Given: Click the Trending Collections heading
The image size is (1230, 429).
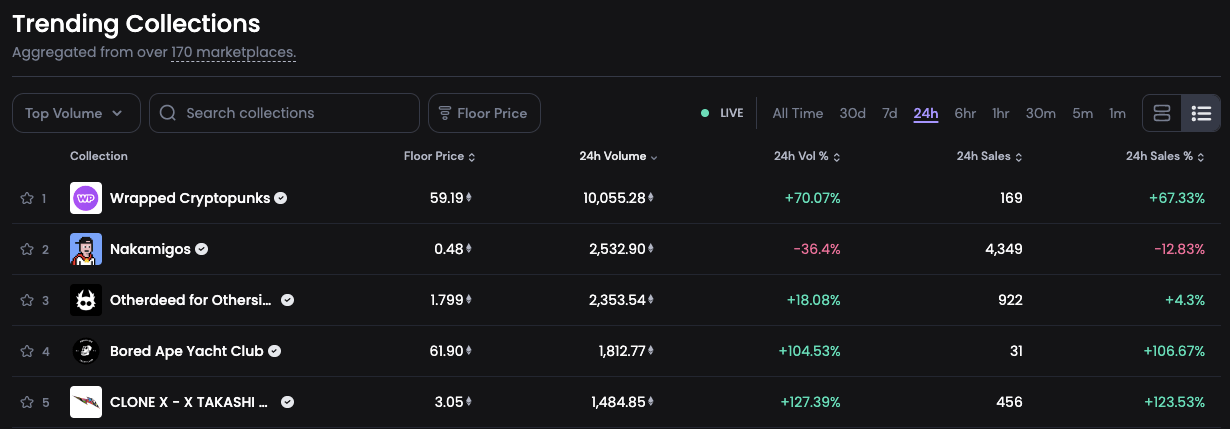Looking at the screenshot, I should [x=136, y=23].
